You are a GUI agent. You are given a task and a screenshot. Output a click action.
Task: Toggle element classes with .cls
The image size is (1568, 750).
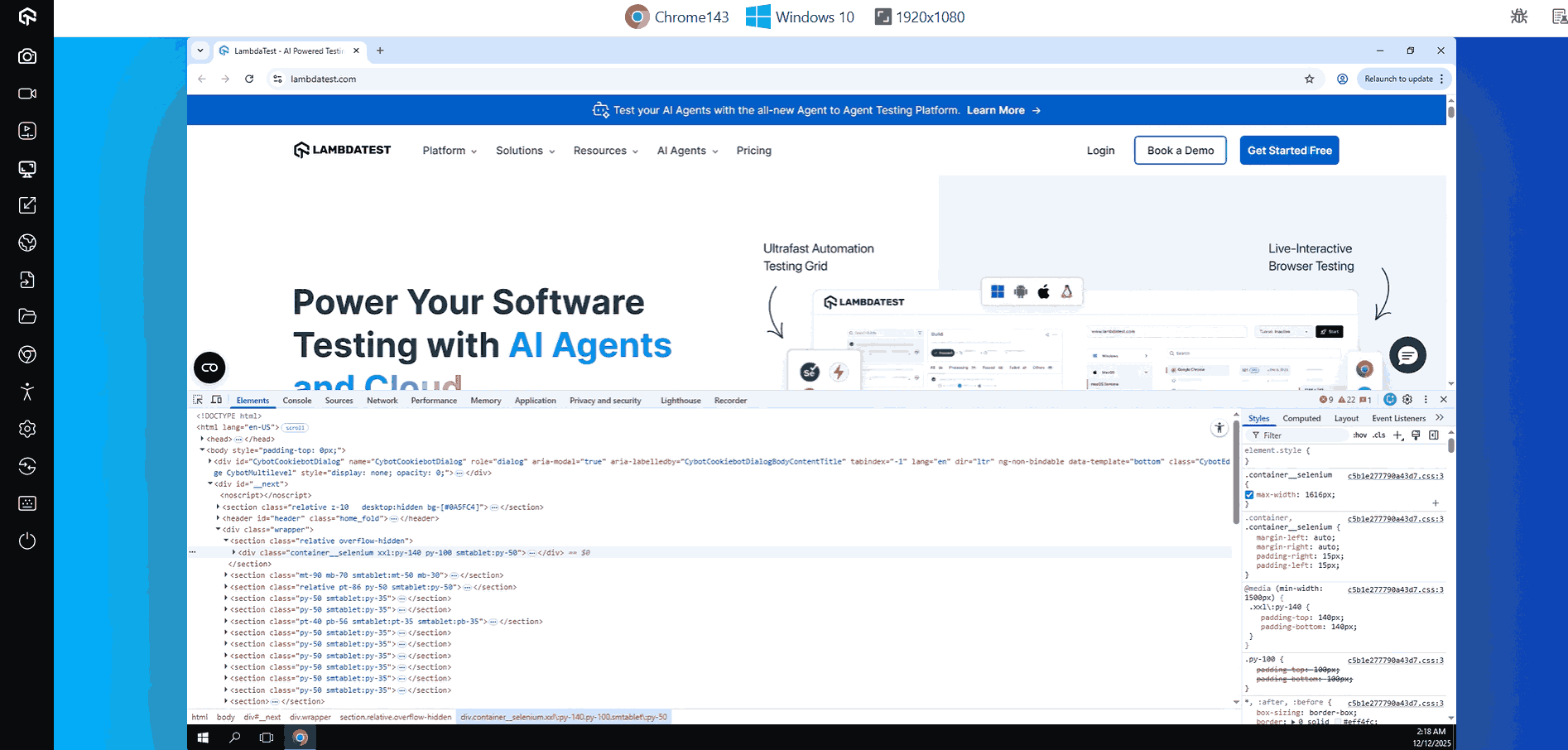[1379, 435]
